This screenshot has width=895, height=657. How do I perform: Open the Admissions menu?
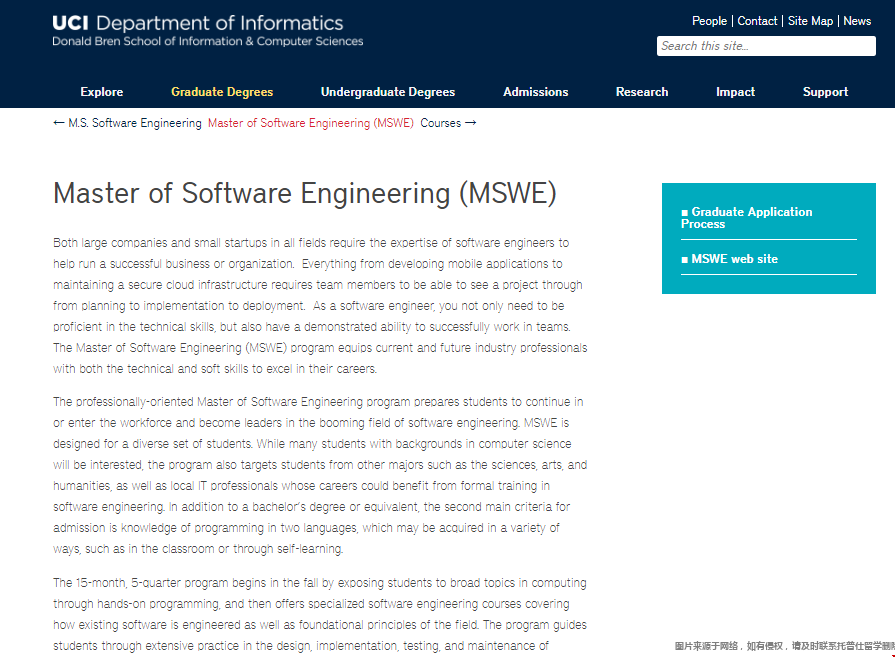(535, 92)
